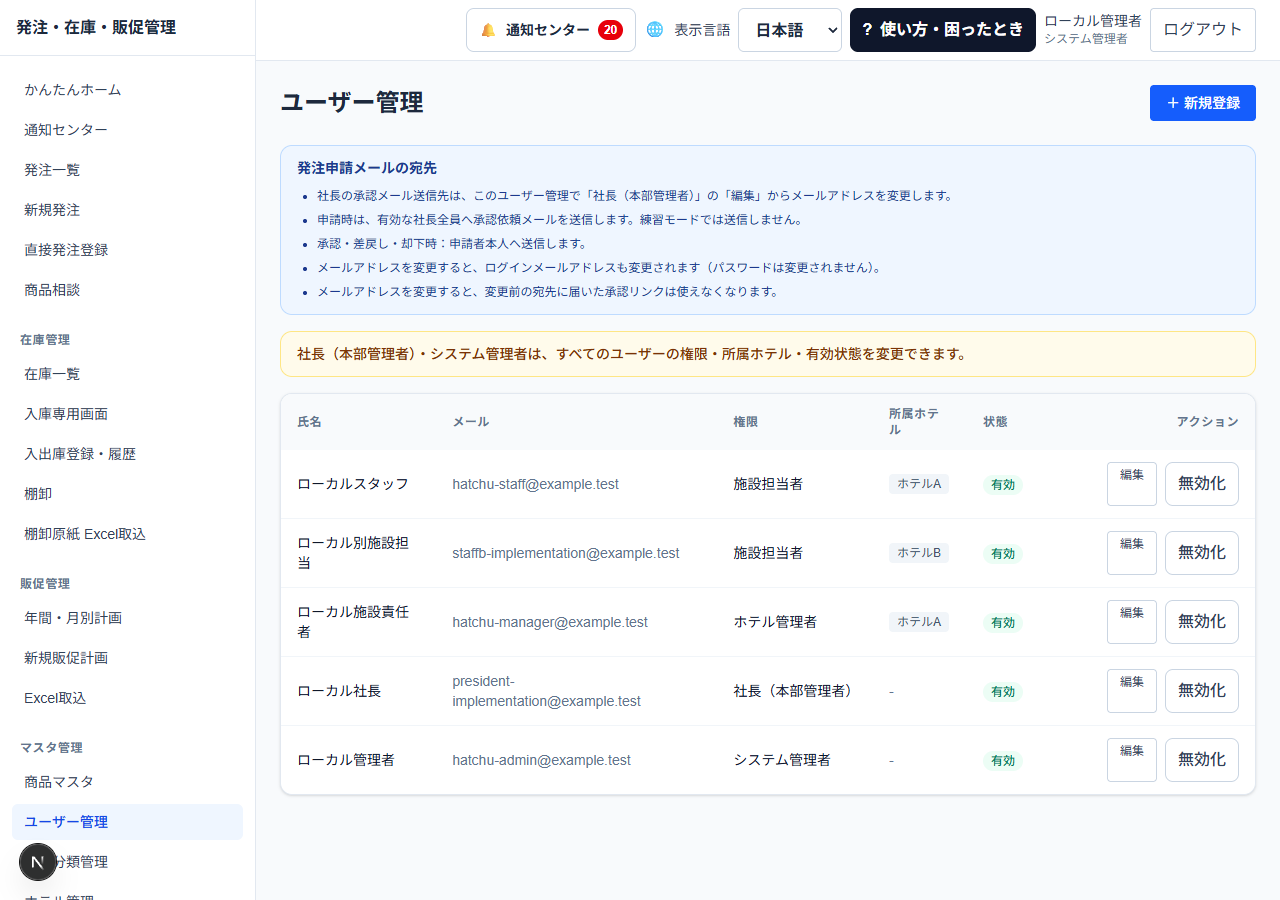The image size is (1280, 900).
Task: Open 在庫一覧 in sidebar
Action: (127, 374)
